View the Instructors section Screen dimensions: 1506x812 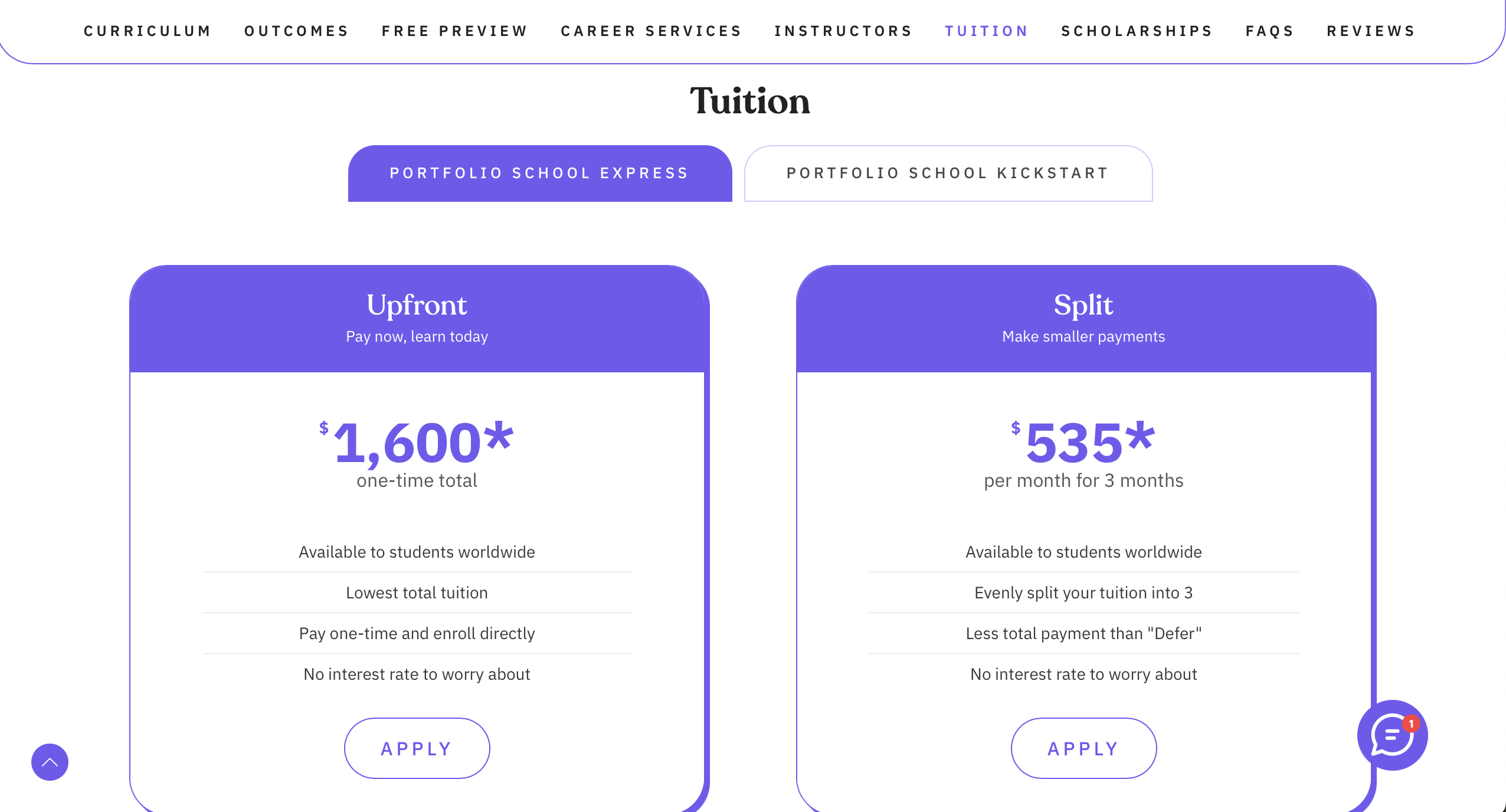pos(844,31)
